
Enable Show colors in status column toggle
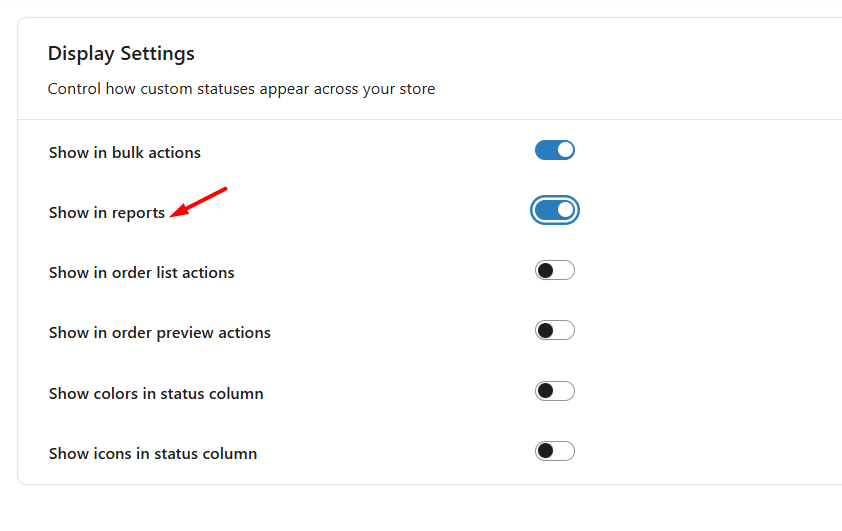(x=555, y=391)
